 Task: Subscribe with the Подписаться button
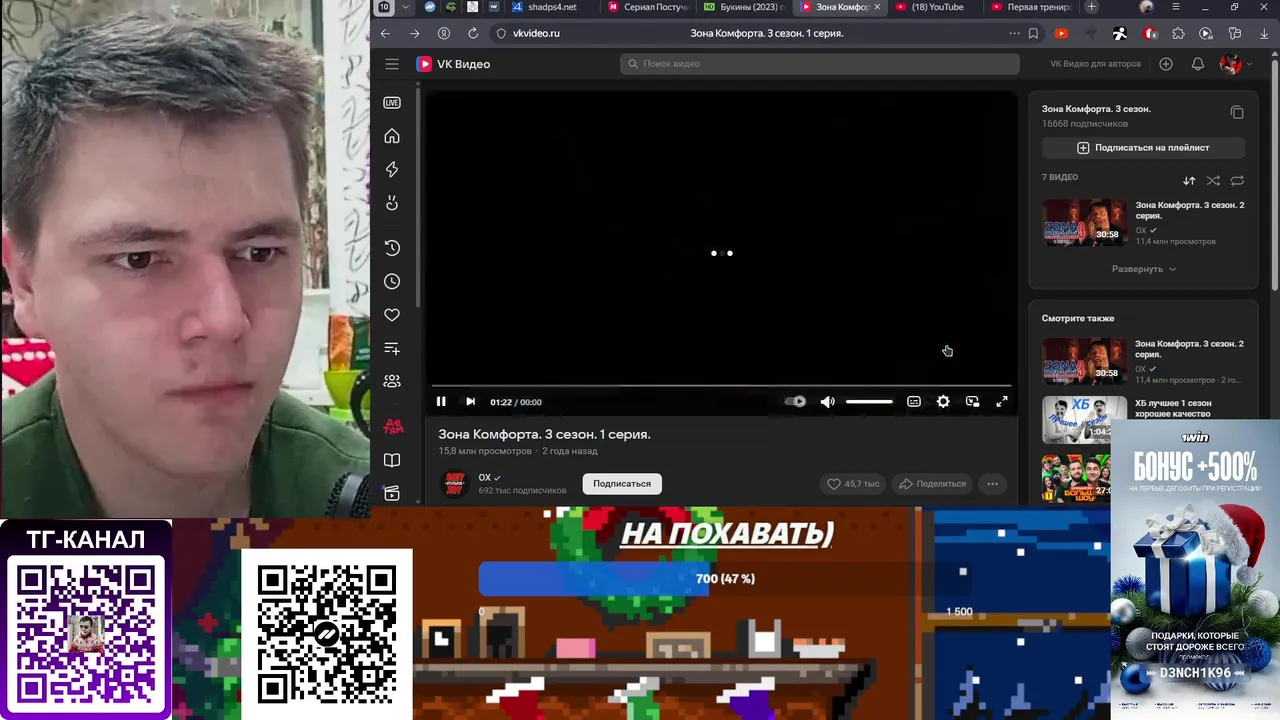point(622,484)
